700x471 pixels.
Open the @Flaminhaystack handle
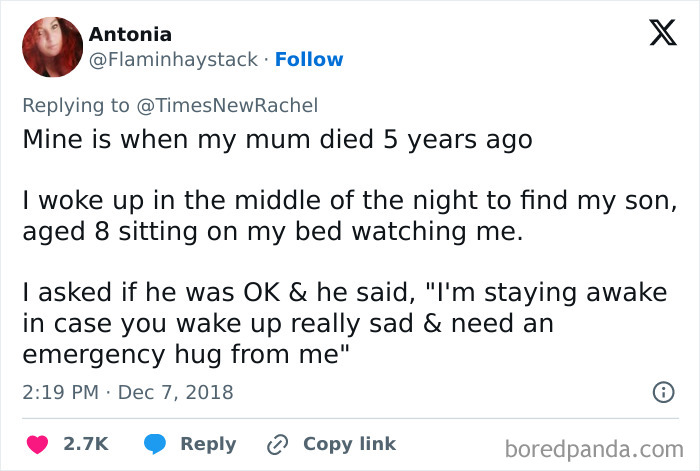pyautogui.click(x=175, y=60)
